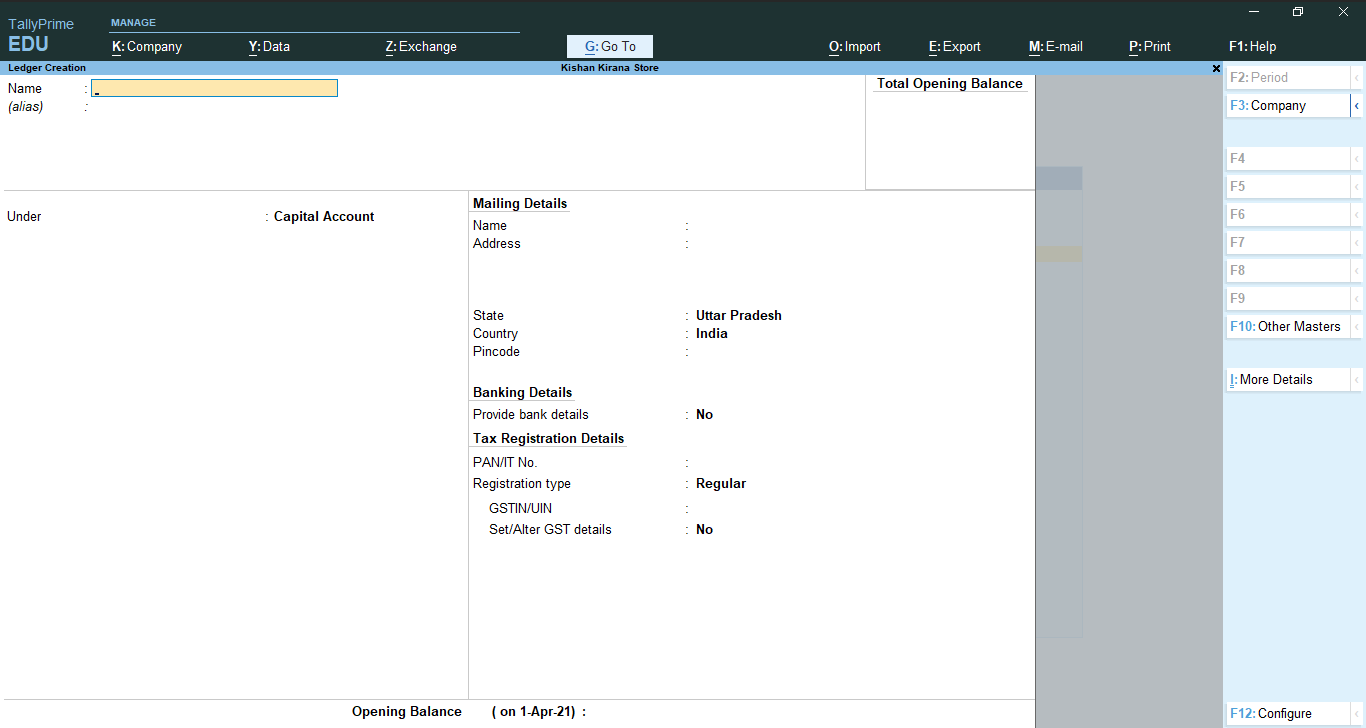Click Total Opening Balance heading
Image resolution: width=1366 pixels, height=728 pixels.
[x=950, y=84]
